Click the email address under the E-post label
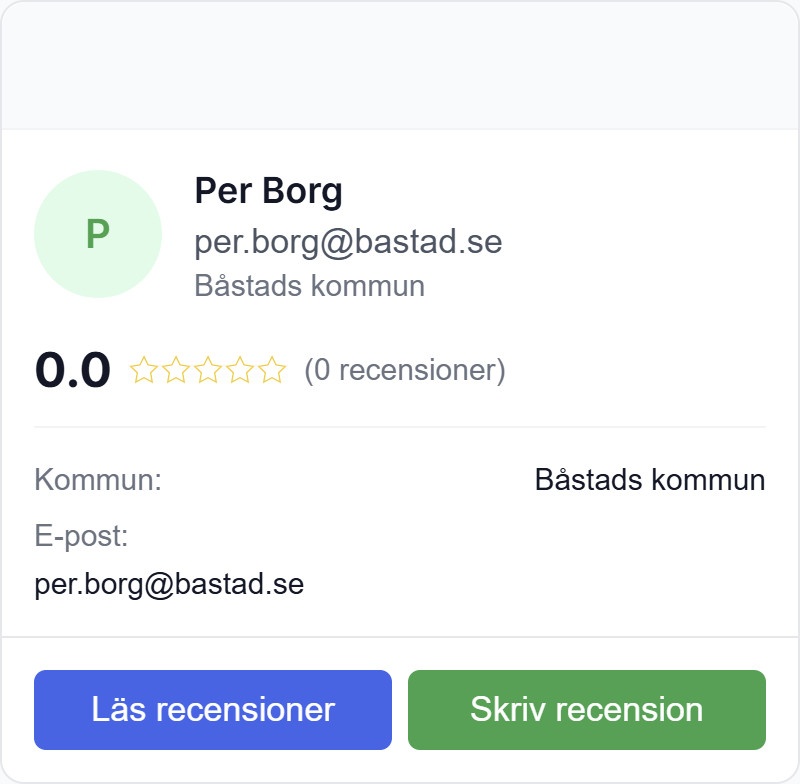Image resolution: width=800 pixels, height=784 pixels. click(169, 584)
